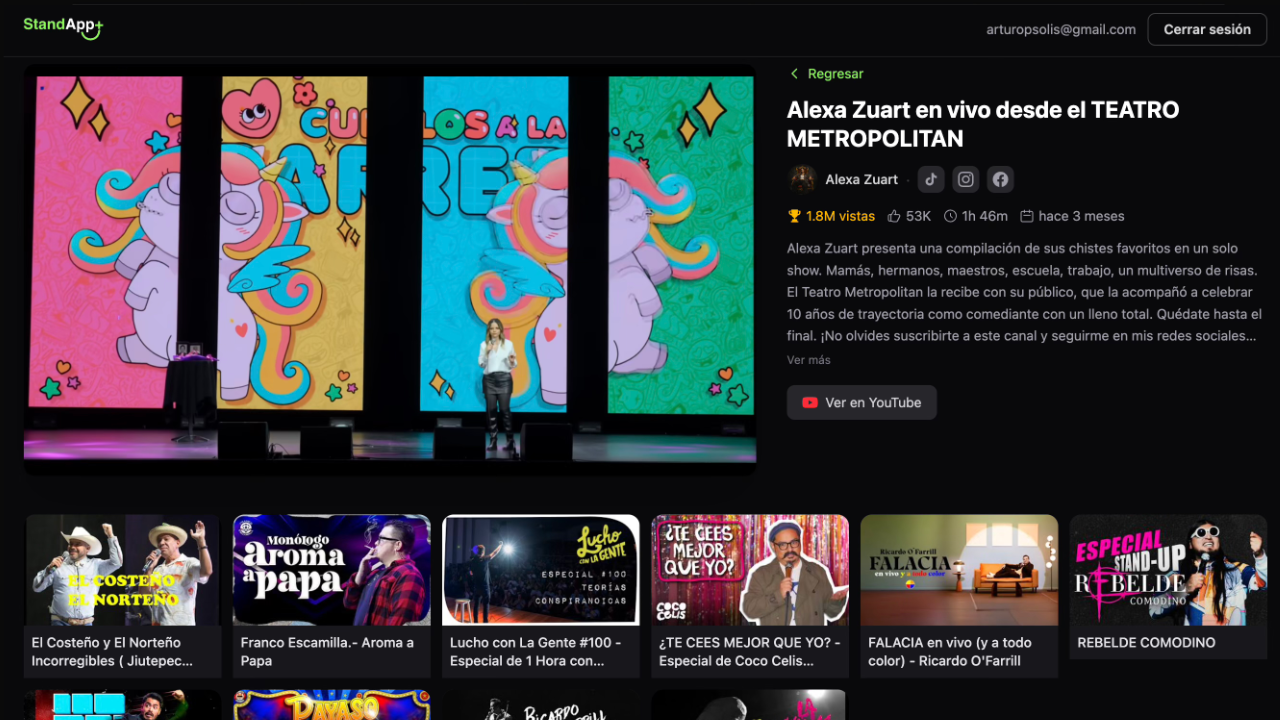Open the Dayaso thumbnail in the second row
This screenshot has height=720, width=1280.
pos(331,705)
